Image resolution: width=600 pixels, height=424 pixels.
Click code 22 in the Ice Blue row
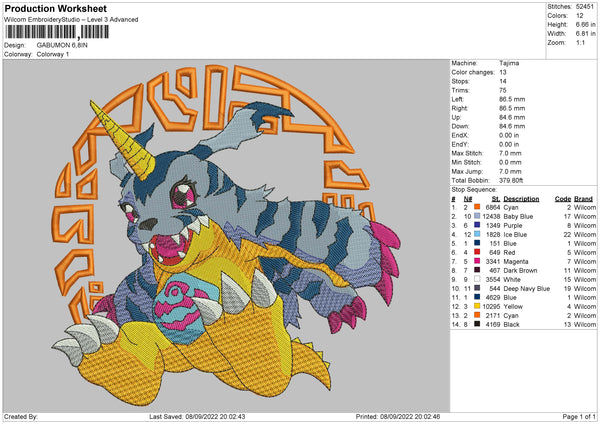567,234
